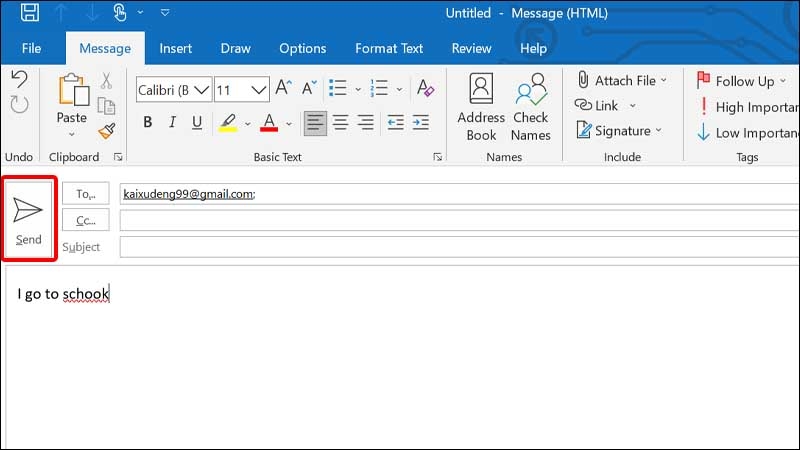Send the email message

tap(29, 219)
